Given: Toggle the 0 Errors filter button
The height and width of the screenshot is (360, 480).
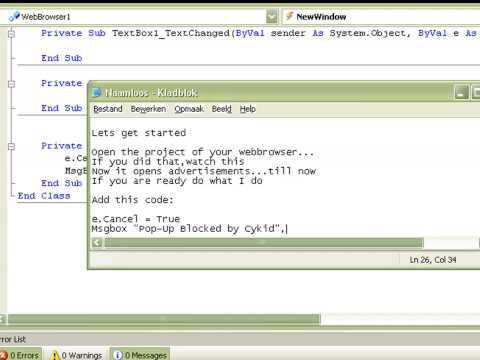Looking at the screenshot, I should [20, 355].
